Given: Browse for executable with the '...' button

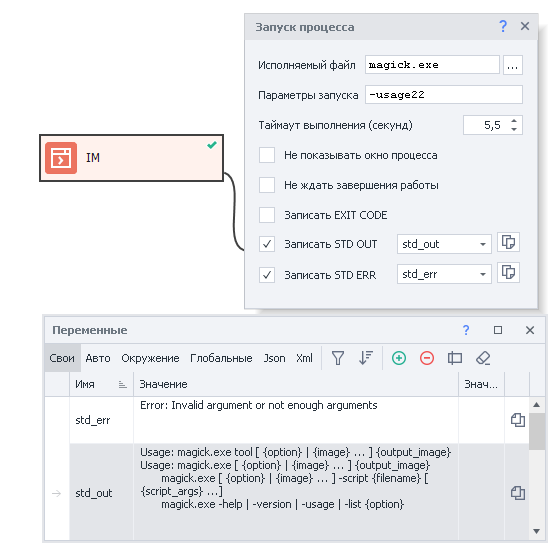Looking at the screenshot, I should (513, 65).
